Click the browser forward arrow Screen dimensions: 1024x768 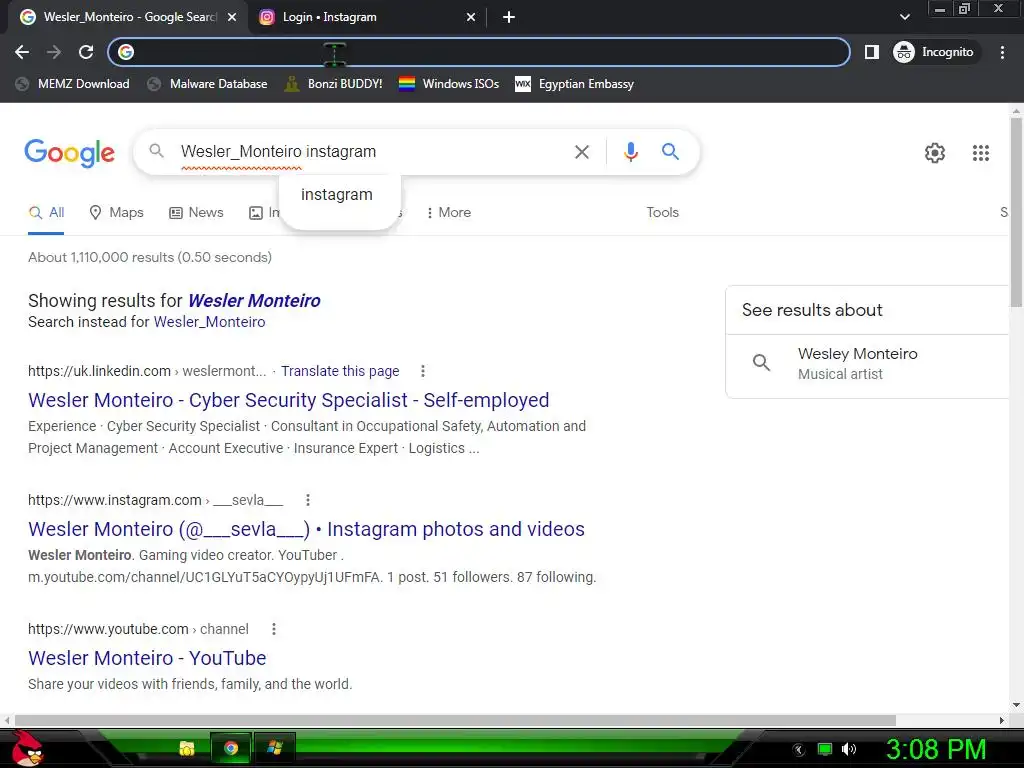point(54,52)
